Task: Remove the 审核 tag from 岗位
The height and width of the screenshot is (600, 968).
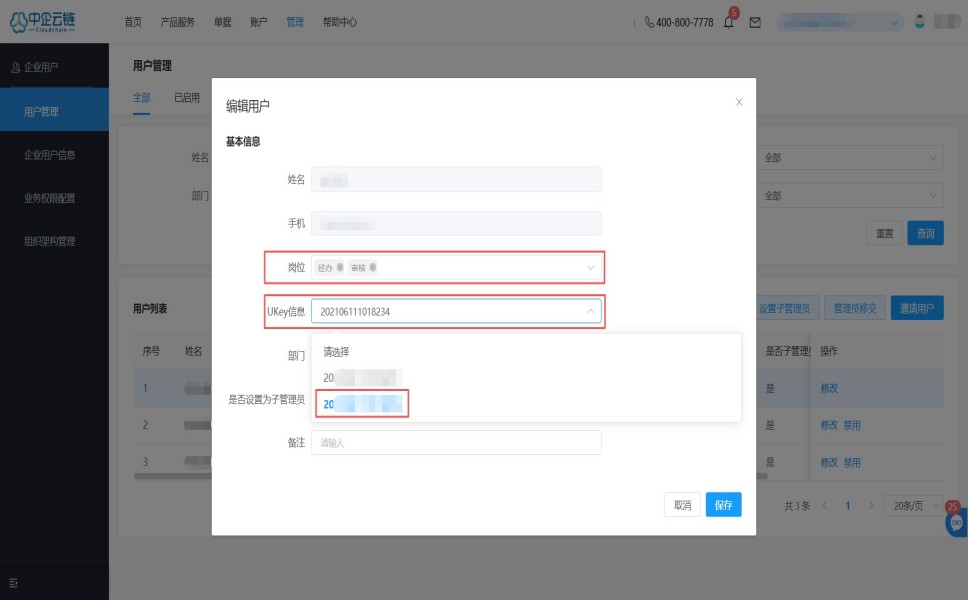Action: click(373, 267)
